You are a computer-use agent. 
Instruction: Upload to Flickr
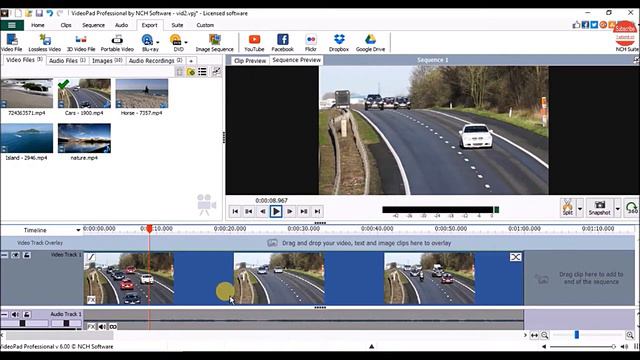(x=311, y=42)
